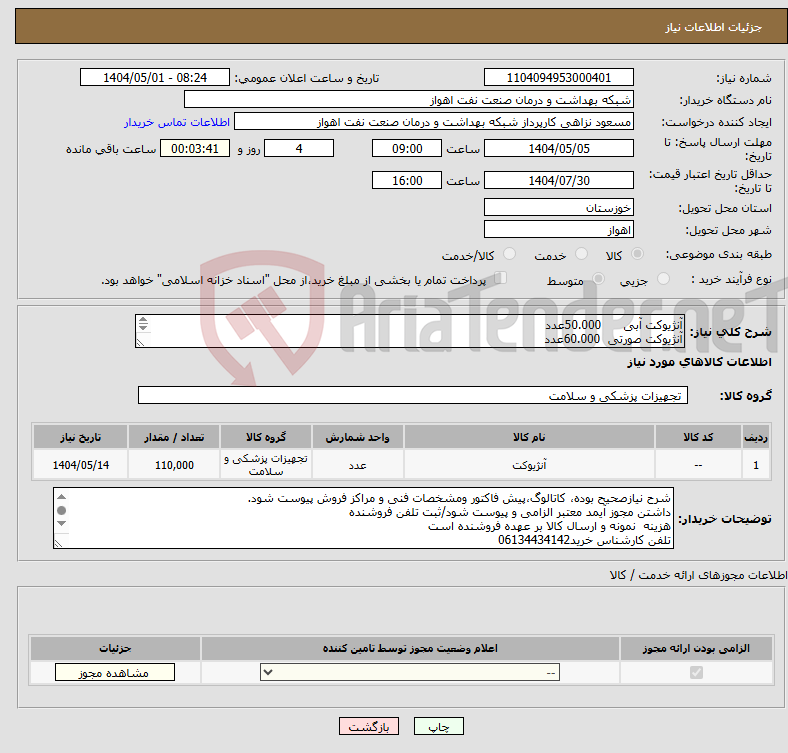Toggle the mandatory permit checkbox
This screenshot has height=753, width=788.
[x=696, y=673]
